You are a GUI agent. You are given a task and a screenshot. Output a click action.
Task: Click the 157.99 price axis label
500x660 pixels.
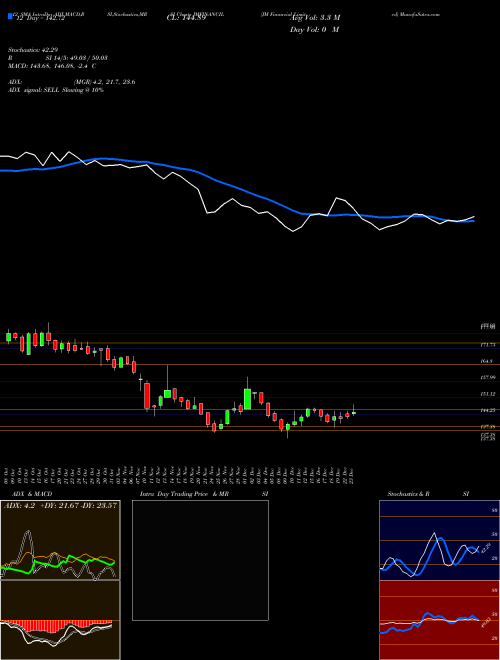point(487,378)
